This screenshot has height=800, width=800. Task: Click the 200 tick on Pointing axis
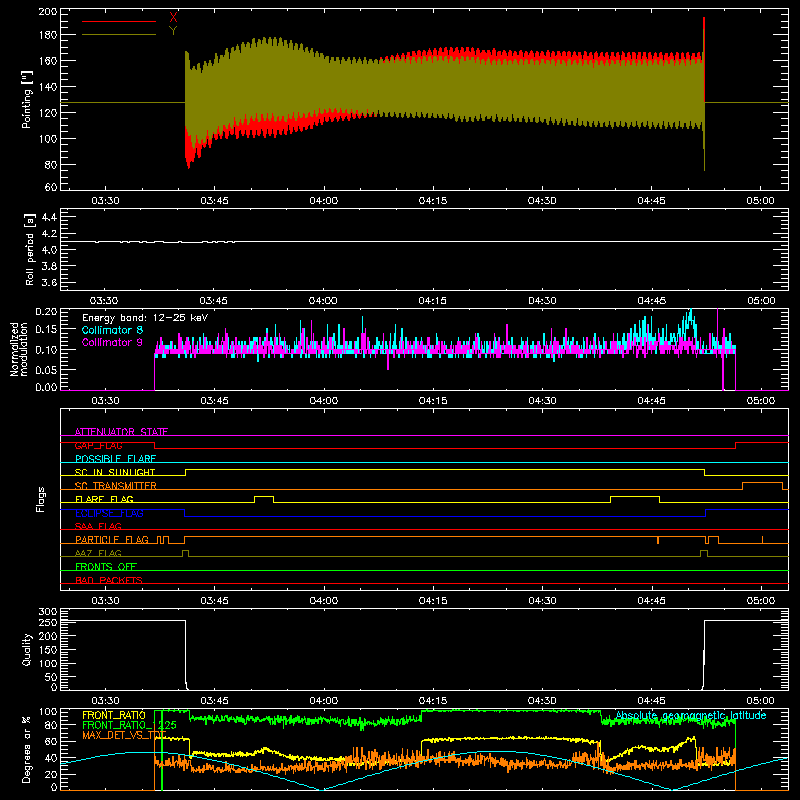(x=48, y=12)
